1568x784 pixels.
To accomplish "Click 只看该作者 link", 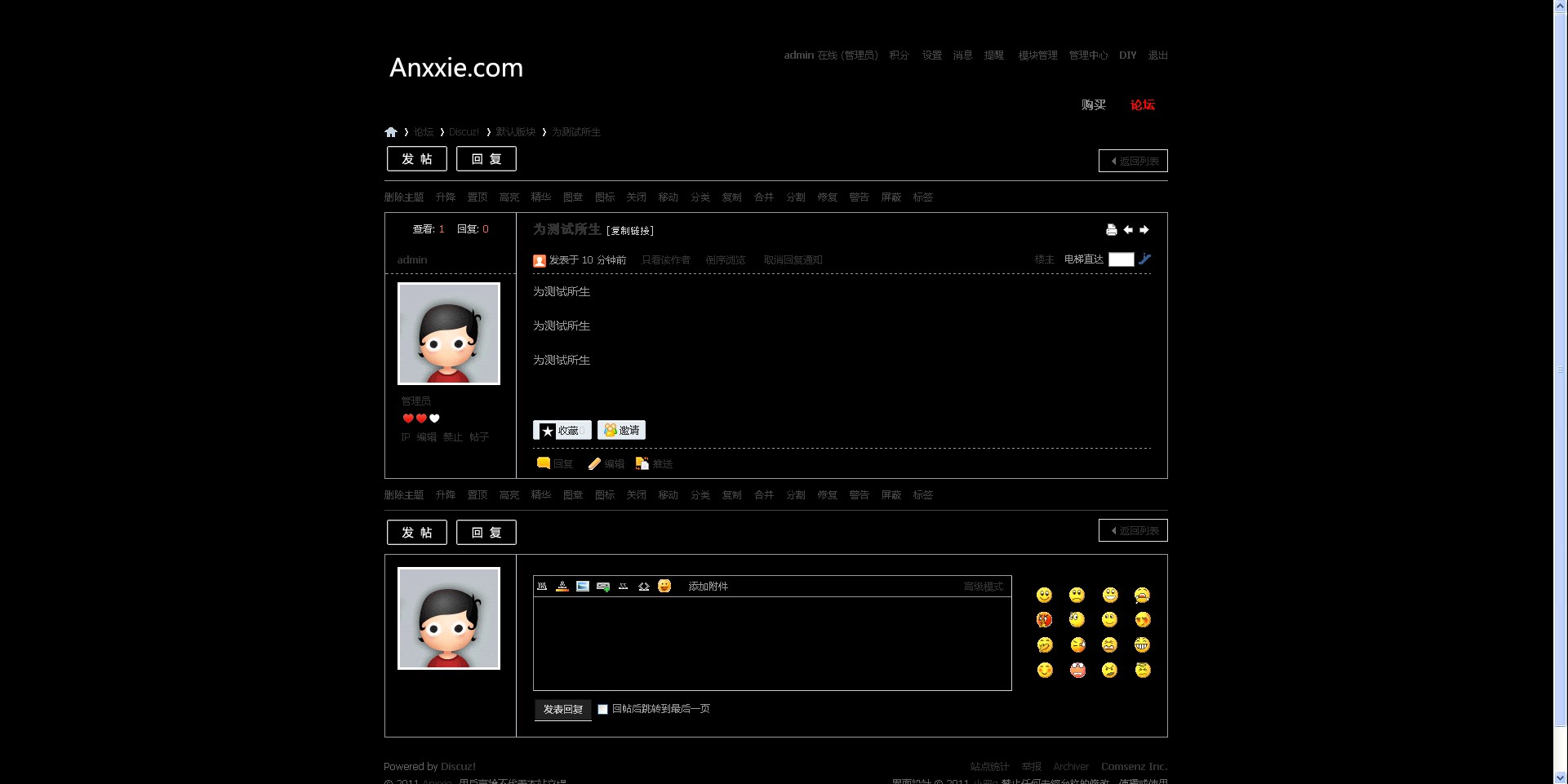I will [x=666, y=260].
